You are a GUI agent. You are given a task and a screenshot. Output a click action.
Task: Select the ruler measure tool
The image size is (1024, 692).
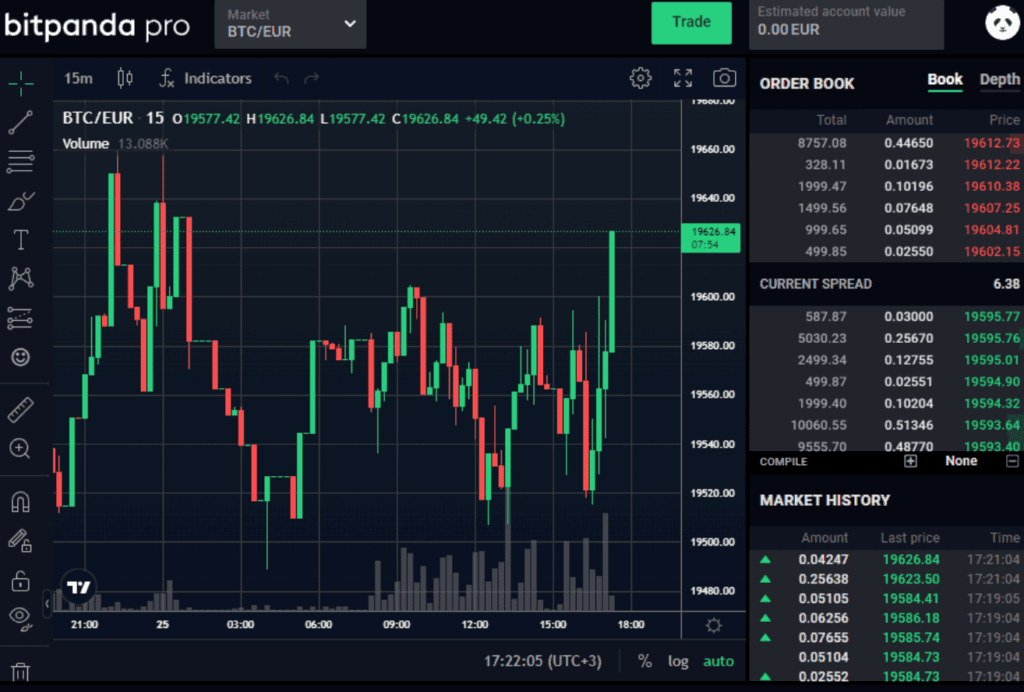click(20, 410)
